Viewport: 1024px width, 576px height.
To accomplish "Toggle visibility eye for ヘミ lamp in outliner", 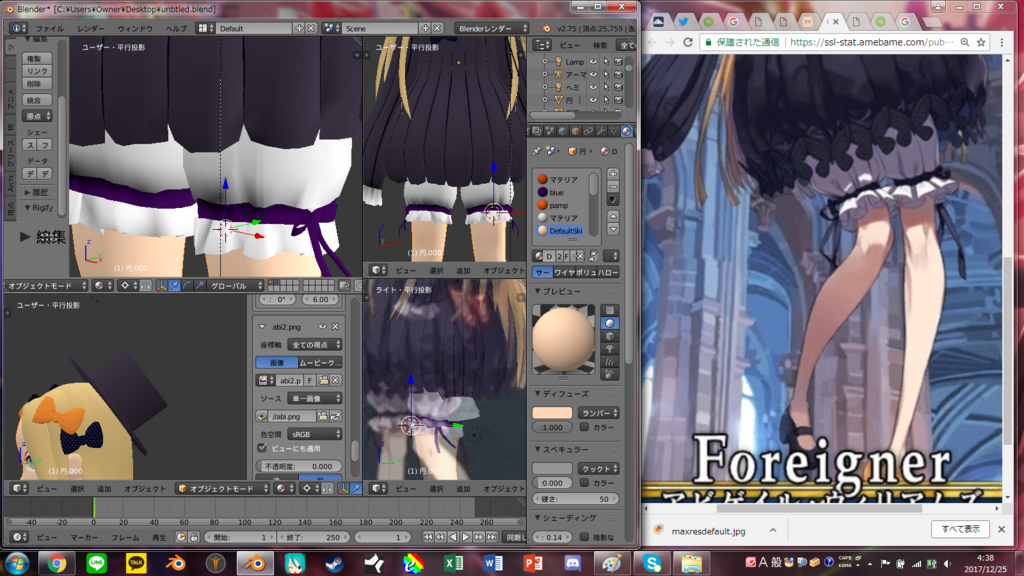I will [x=593, y=87].
